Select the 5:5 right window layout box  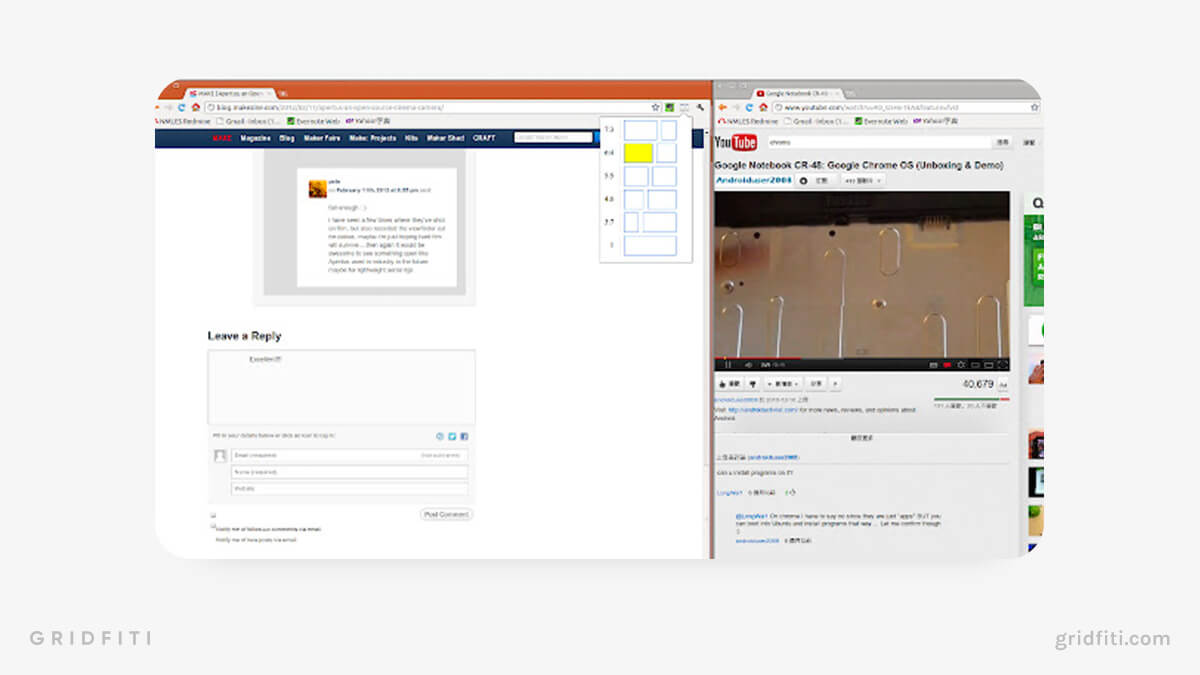point(664,176)
